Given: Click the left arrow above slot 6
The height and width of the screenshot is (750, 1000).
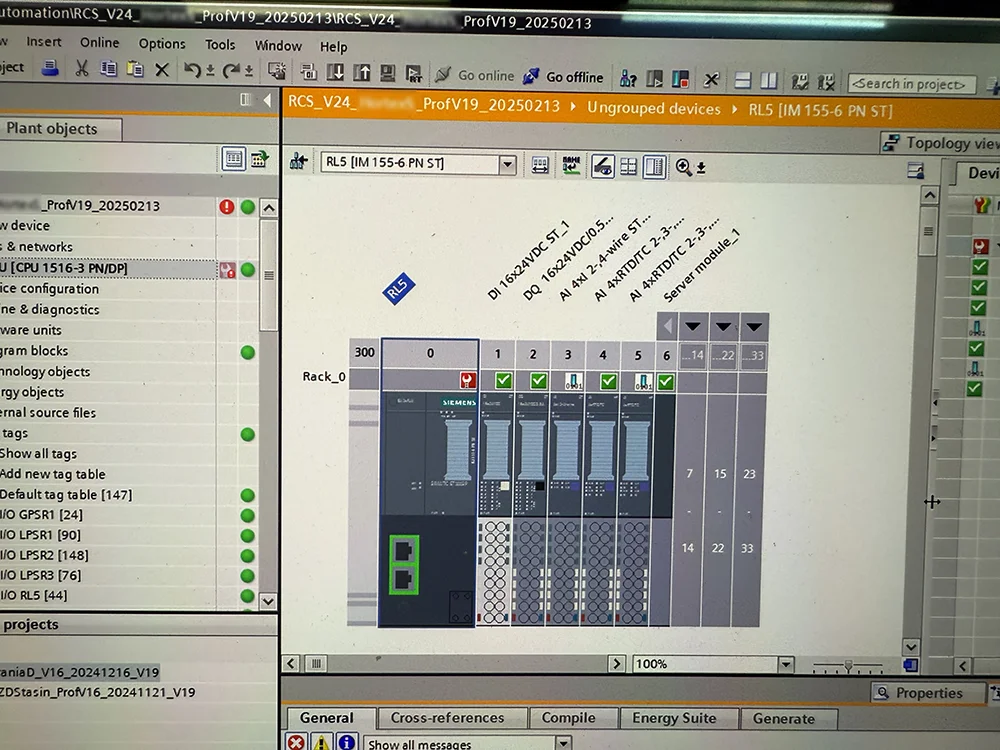Looking at the screenshot, I should click(x=667, y=327).
